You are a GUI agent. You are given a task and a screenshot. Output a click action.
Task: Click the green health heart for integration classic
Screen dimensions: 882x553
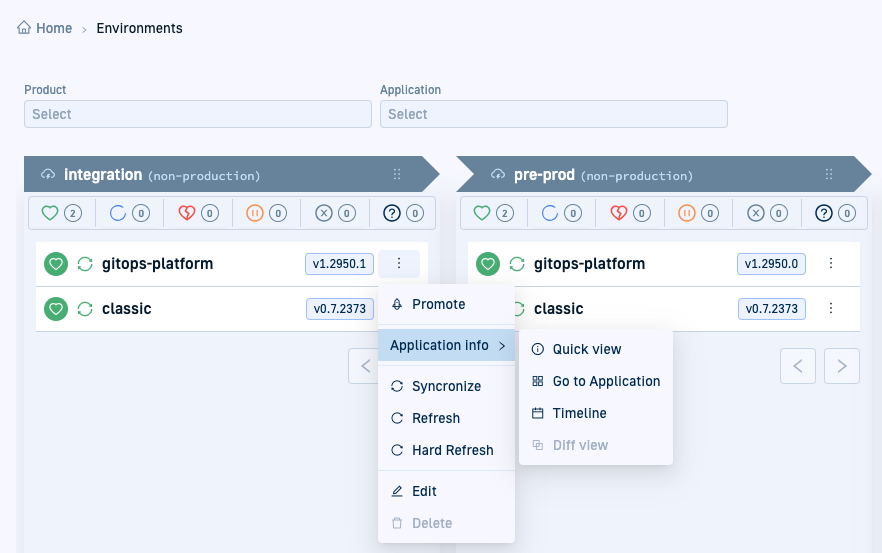tap(56, 309)
